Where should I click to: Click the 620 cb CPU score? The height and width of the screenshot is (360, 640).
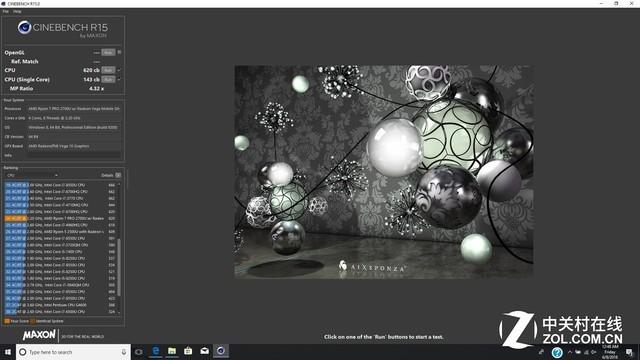(x=91, y=70)
